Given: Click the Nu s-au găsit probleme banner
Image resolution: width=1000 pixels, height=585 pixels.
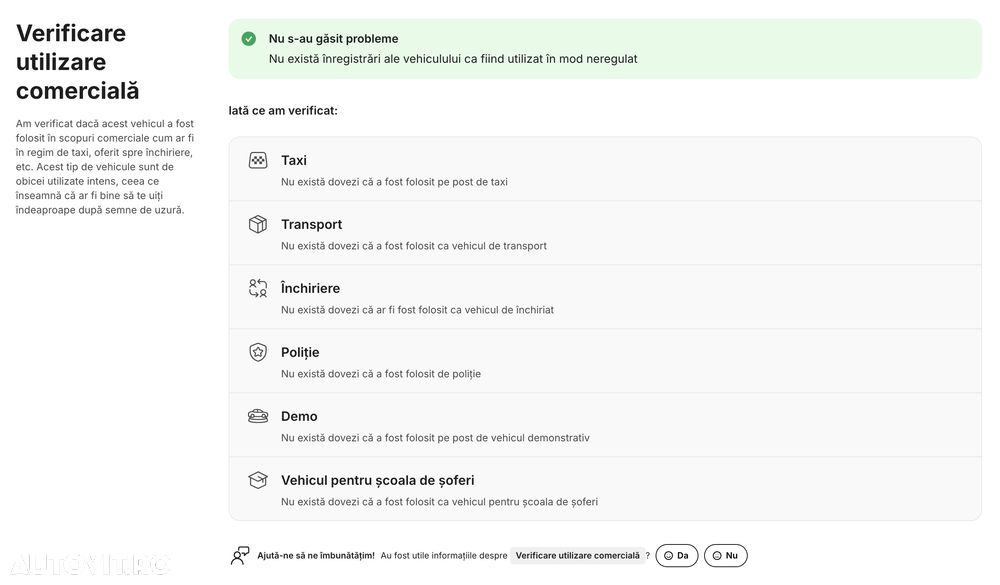Looking at the screenshot, I should point(605,48).
